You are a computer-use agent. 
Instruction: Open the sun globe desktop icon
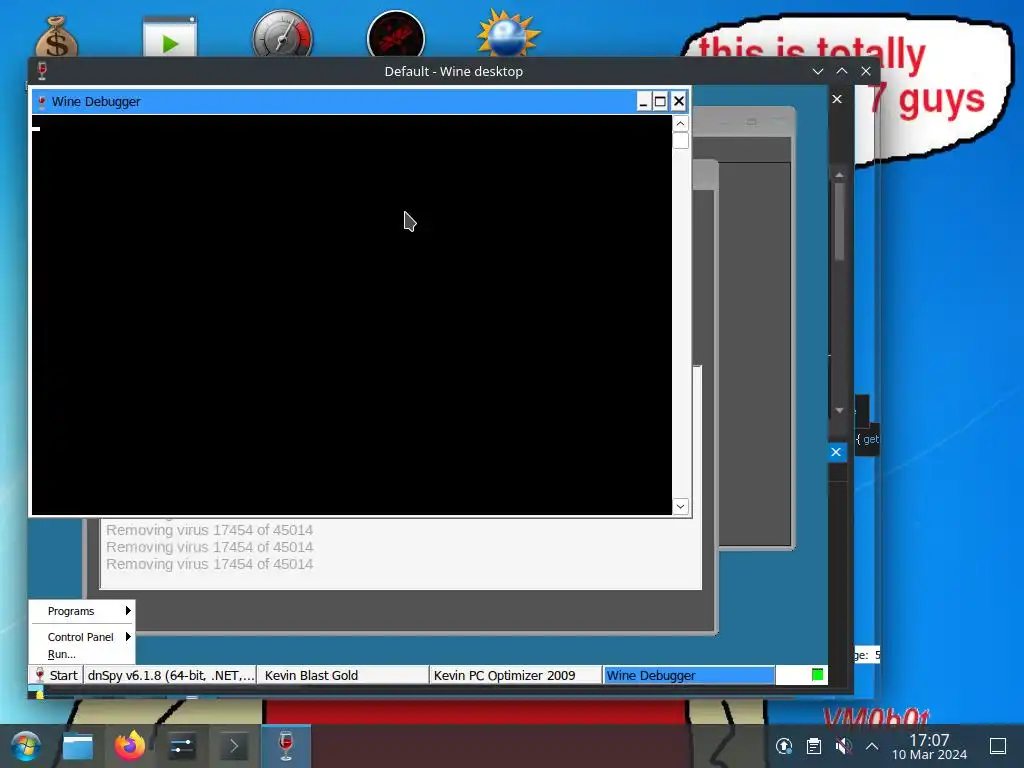tap(508, 34)
